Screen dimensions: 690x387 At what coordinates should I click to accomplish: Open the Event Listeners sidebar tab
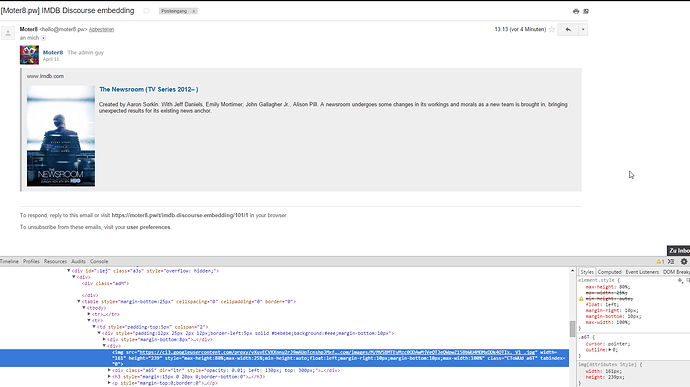[x=642, y=272]
